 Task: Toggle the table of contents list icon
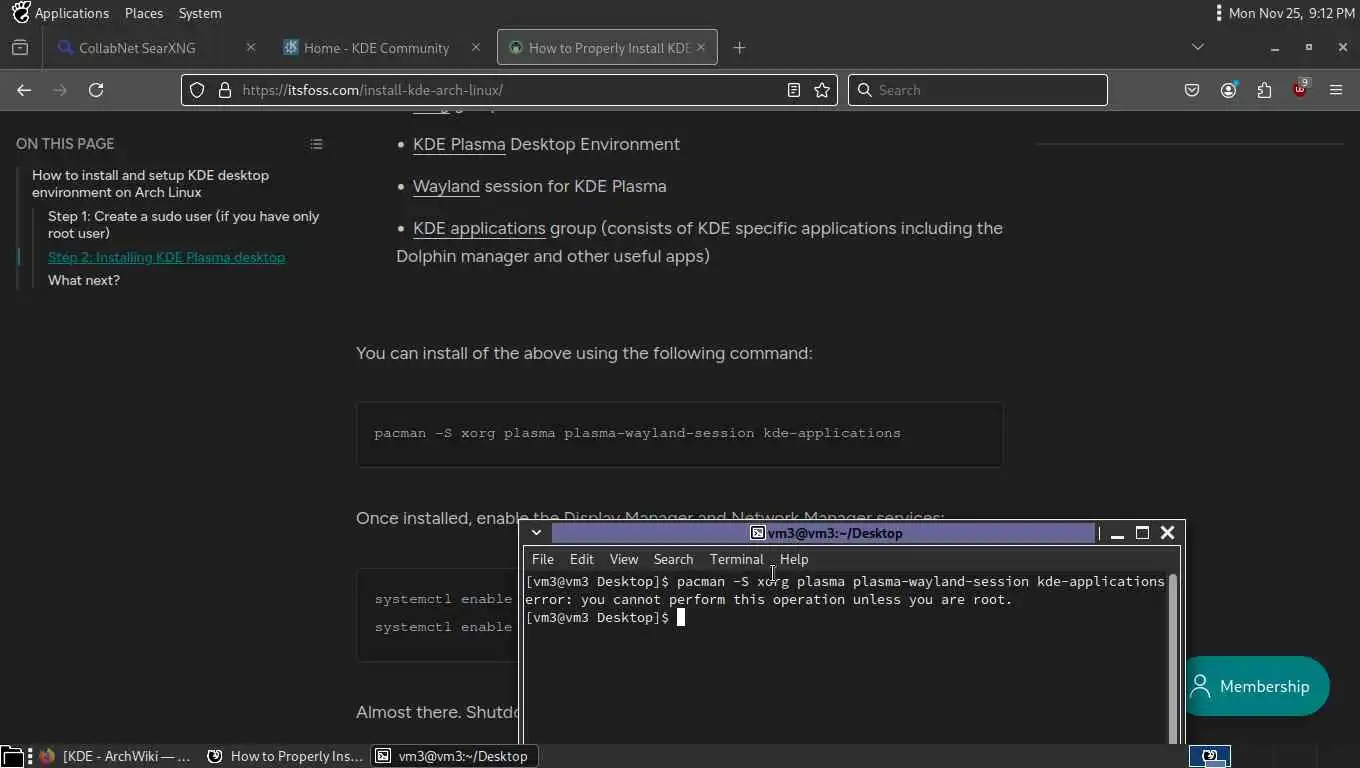click(x=316, y=144)
